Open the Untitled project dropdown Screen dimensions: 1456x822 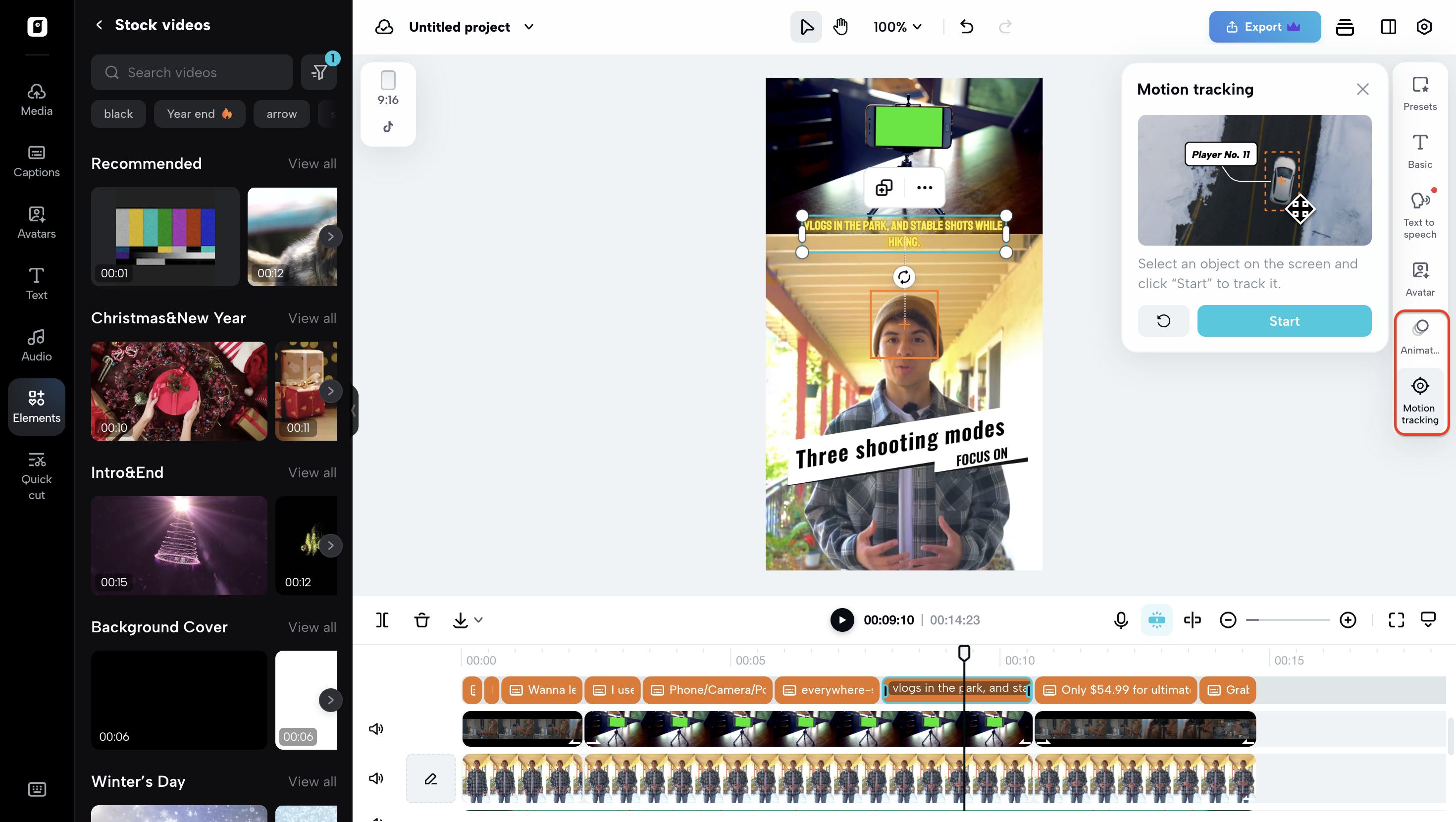[529, 27]
